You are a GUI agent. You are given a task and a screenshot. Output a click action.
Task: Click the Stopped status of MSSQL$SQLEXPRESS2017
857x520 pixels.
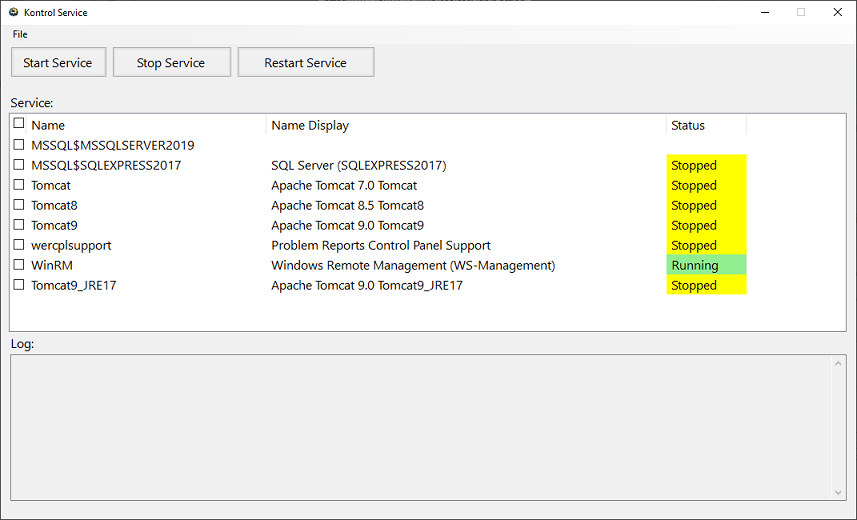click(706, 165)
